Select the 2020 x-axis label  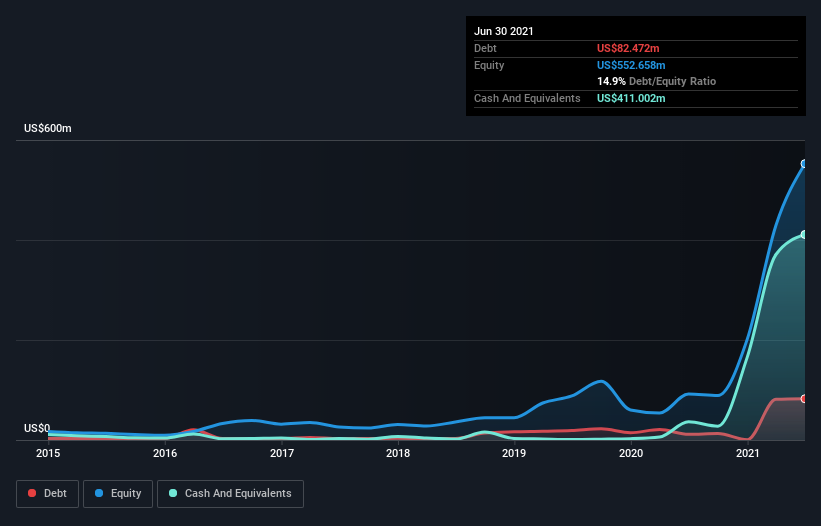pyautogui.click(x=631, y=453)
